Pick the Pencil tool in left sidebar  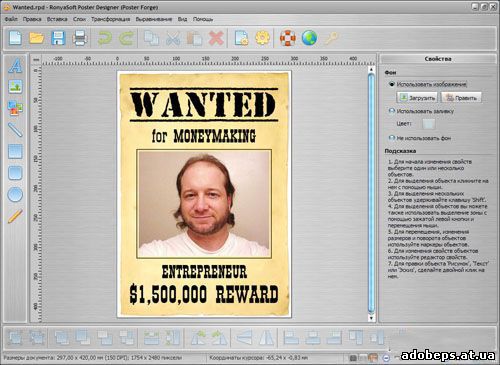(15, 216)
